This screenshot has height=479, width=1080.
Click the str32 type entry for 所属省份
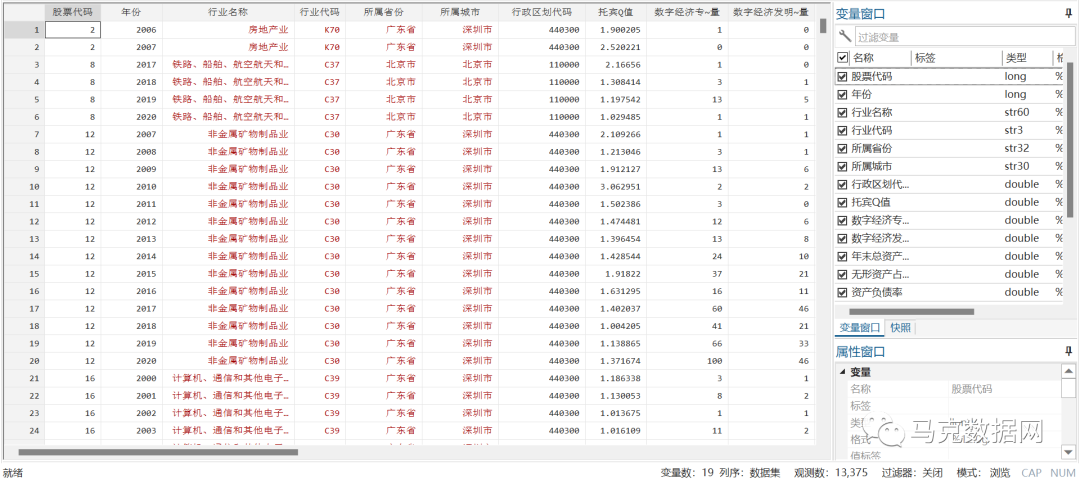click(1019, 148)
